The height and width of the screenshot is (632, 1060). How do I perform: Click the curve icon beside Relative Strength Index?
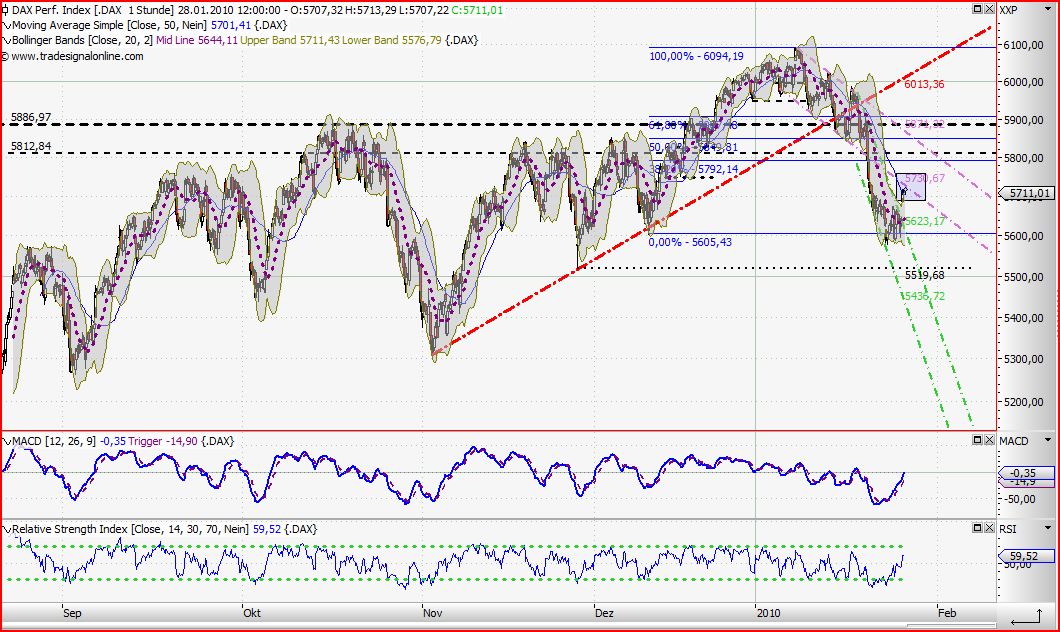tap(8, 529)
